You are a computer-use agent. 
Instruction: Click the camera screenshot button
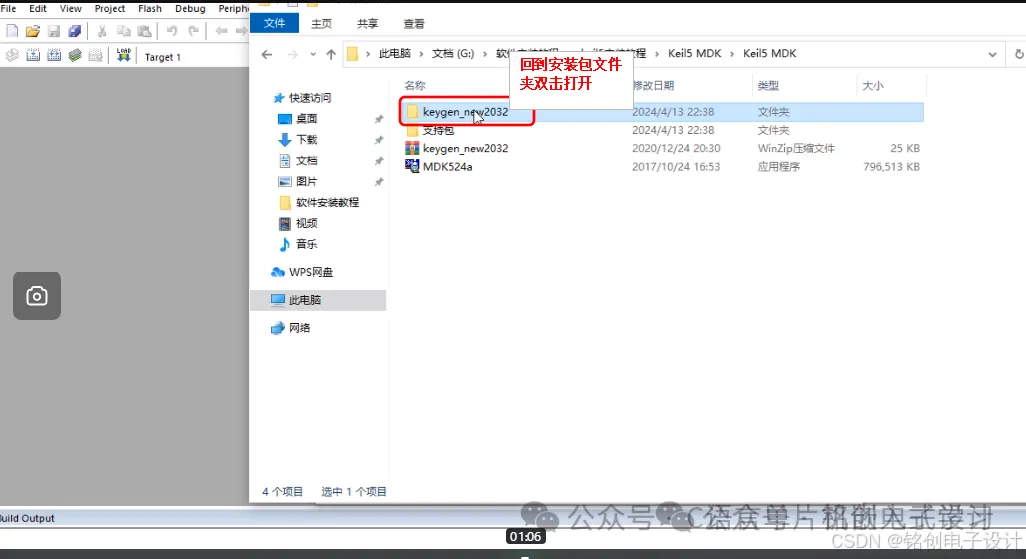(x=37, y=296)
